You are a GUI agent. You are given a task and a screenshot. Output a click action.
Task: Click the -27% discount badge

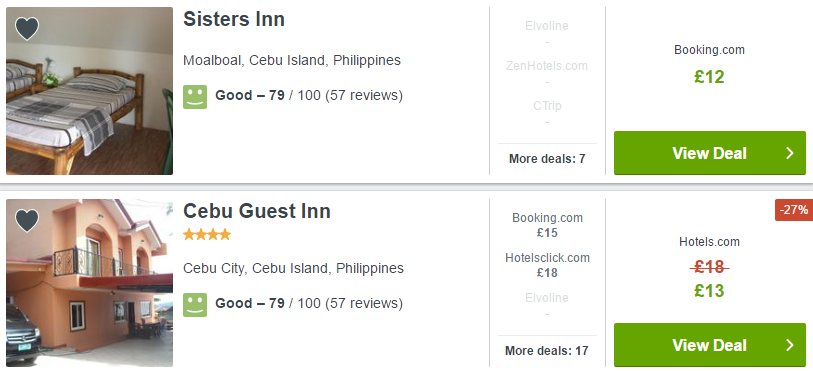[x=794, y=210]
